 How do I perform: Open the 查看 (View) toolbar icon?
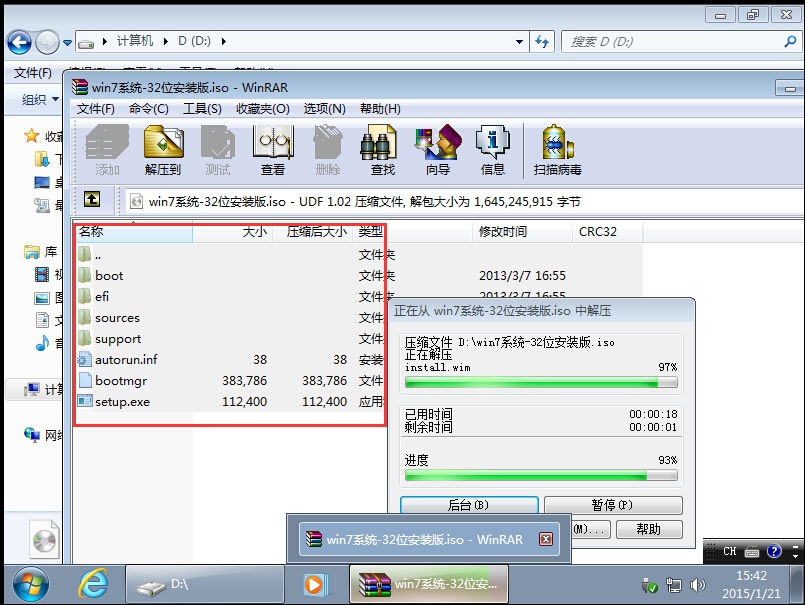click(273, 150)
